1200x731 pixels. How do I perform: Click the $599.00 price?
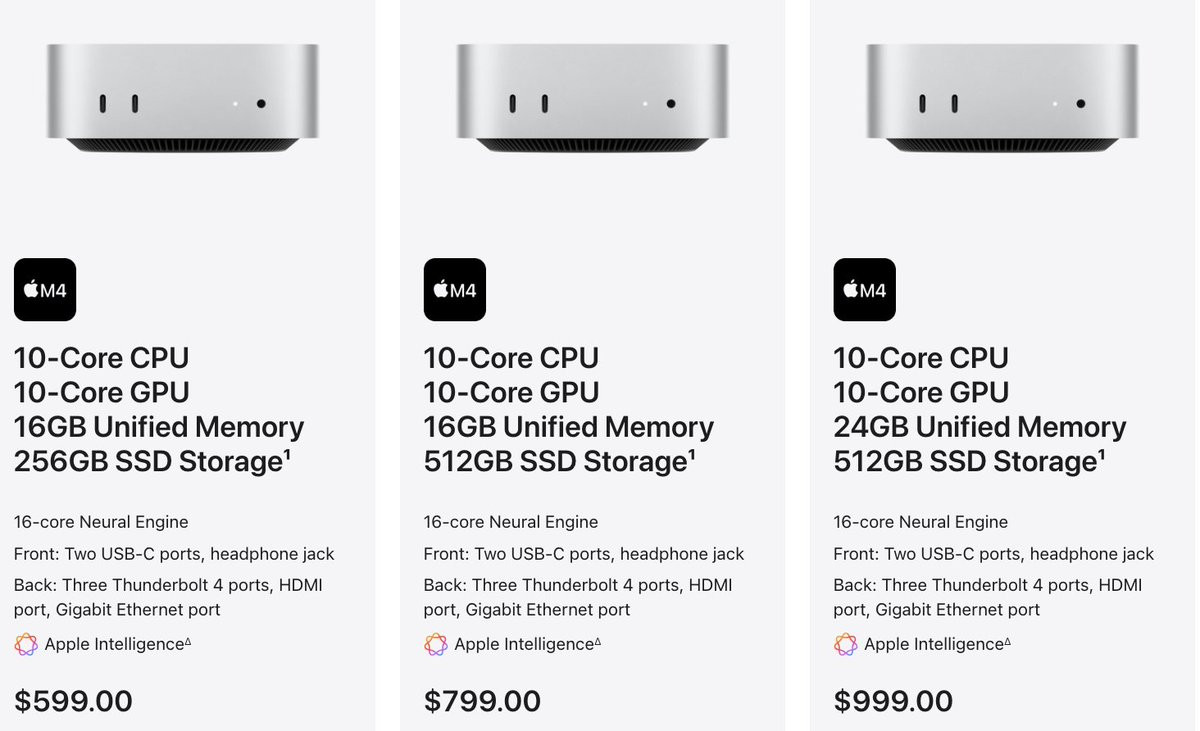tap(73, 701)
